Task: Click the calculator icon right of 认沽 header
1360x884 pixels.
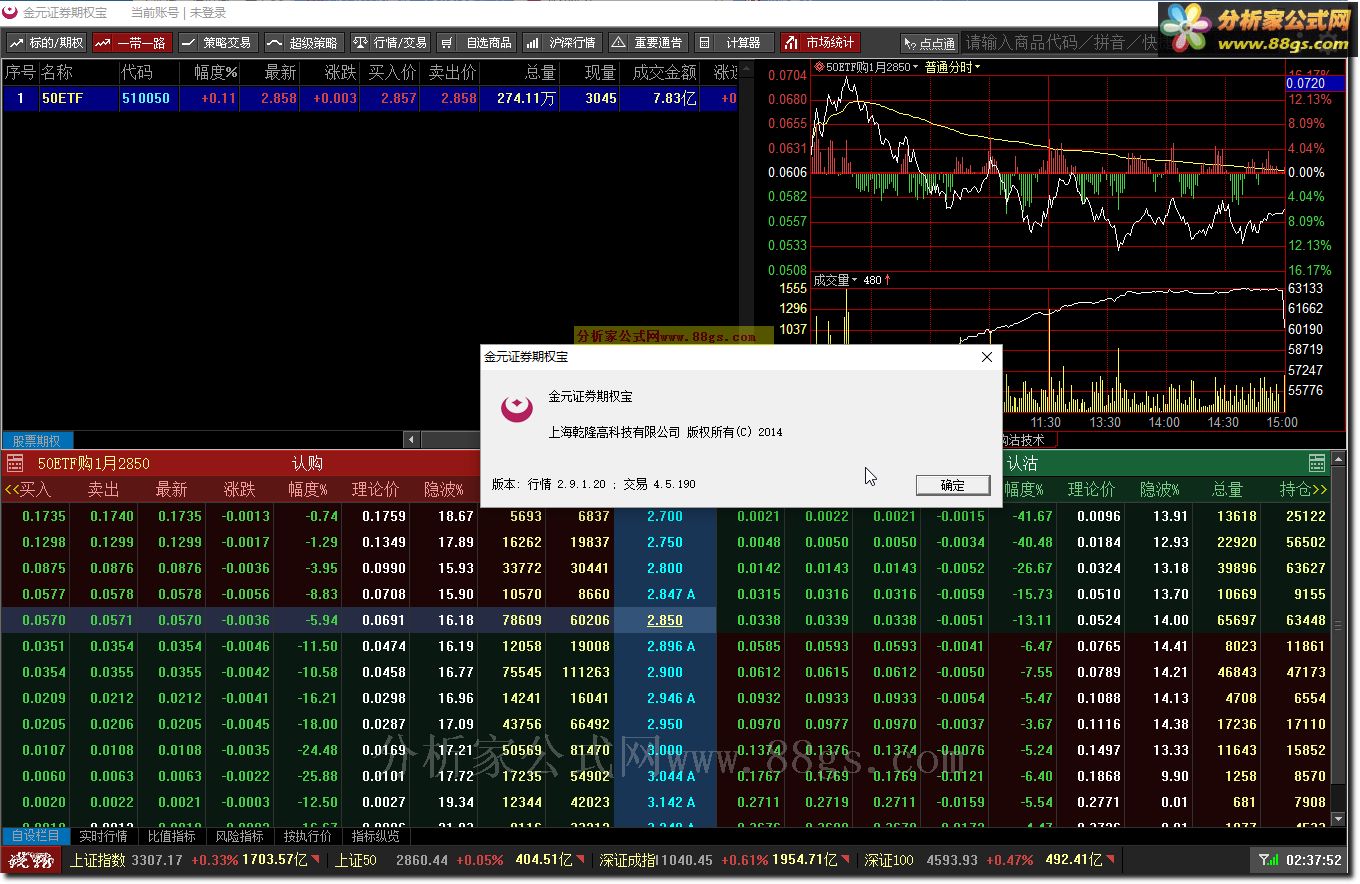Action: click(x=1317, y=463)
